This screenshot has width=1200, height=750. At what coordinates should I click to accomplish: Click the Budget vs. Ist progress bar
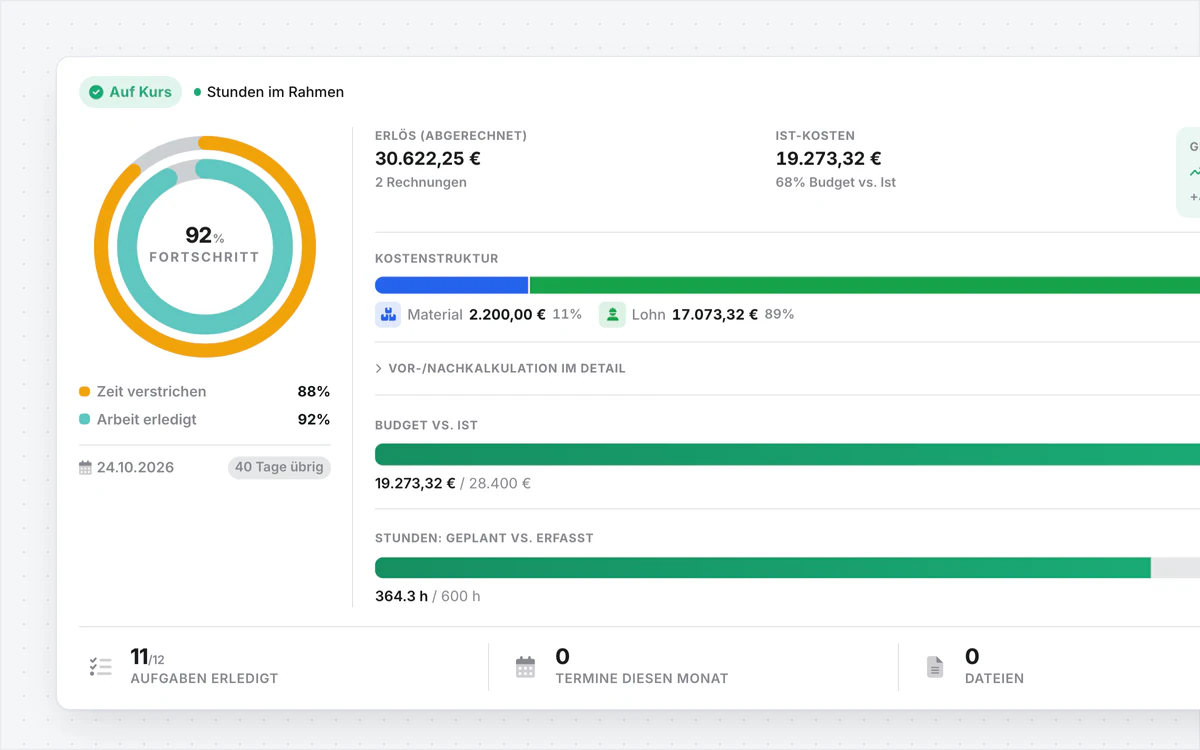[x=787, y=454]
